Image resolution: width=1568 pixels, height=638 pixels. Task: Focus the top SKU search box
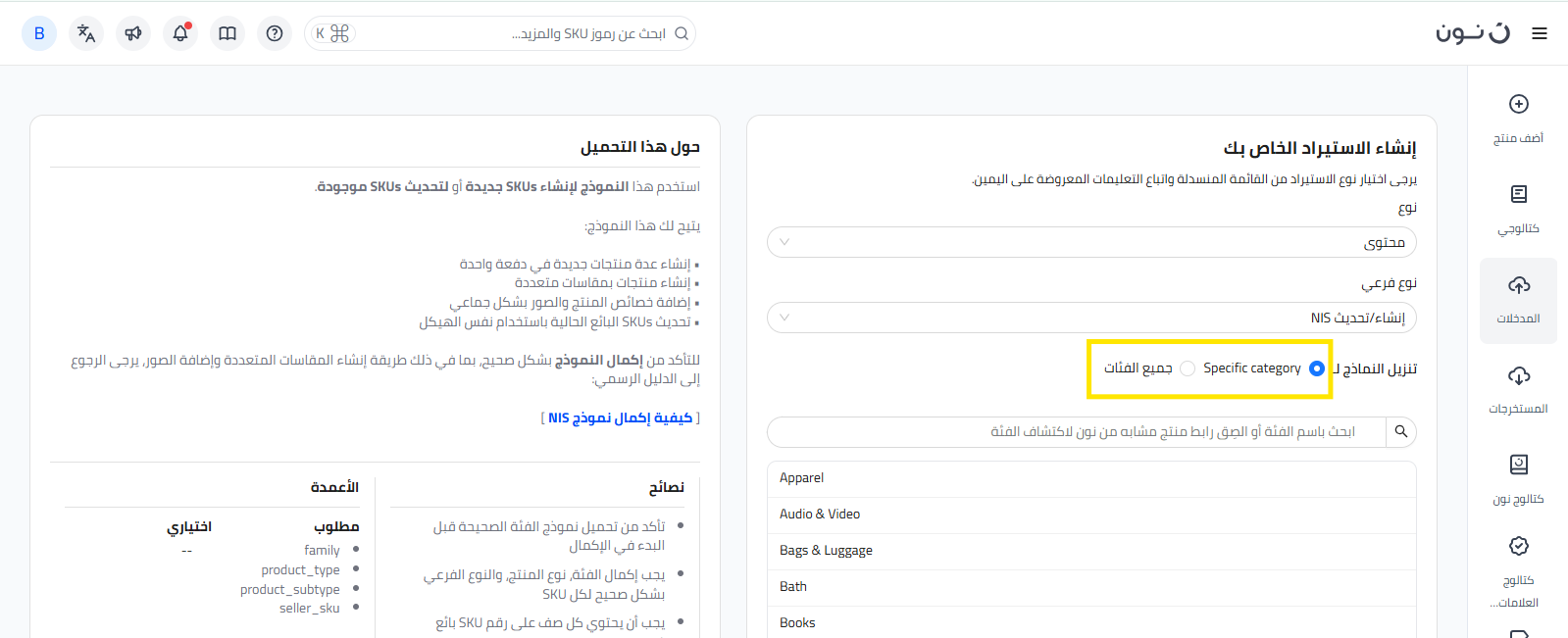point(510,34)
